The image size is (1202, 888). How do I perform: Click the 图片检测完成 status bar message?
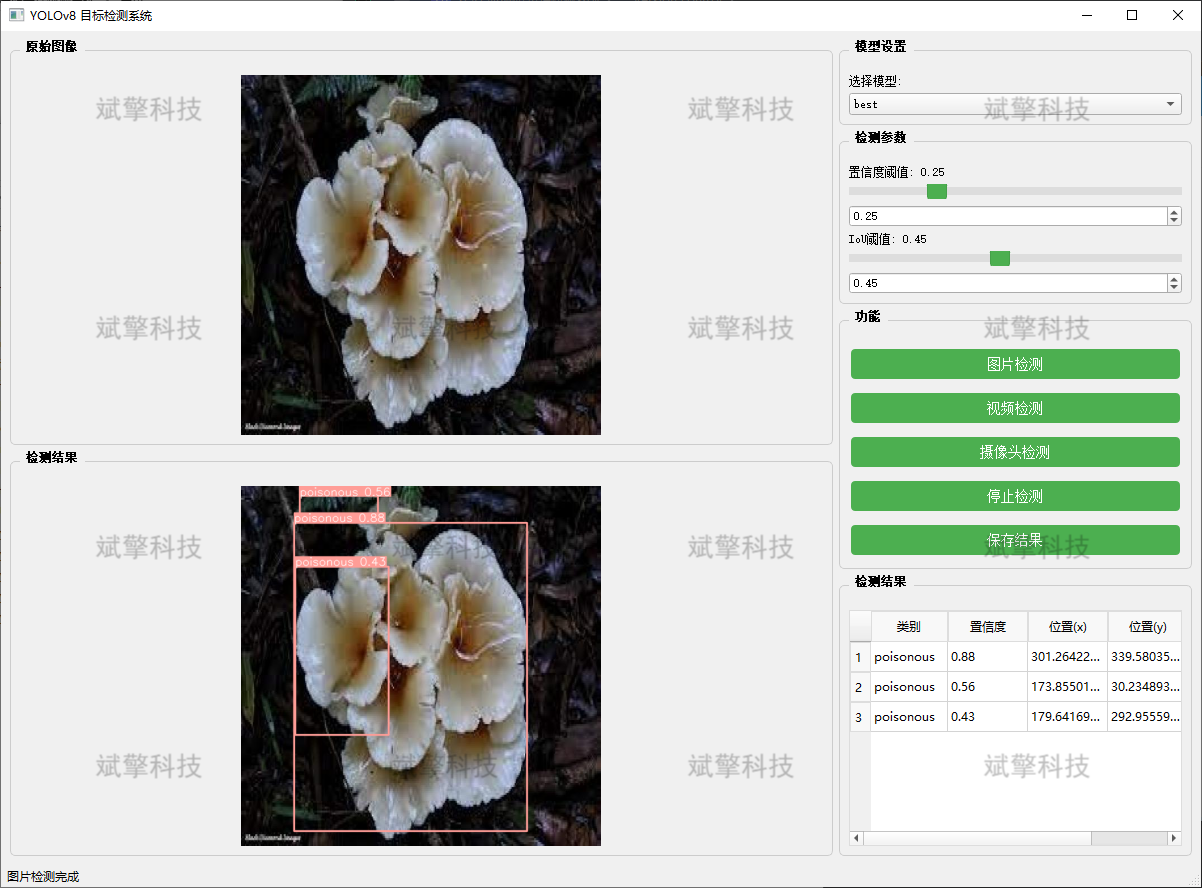coord(43,877)
